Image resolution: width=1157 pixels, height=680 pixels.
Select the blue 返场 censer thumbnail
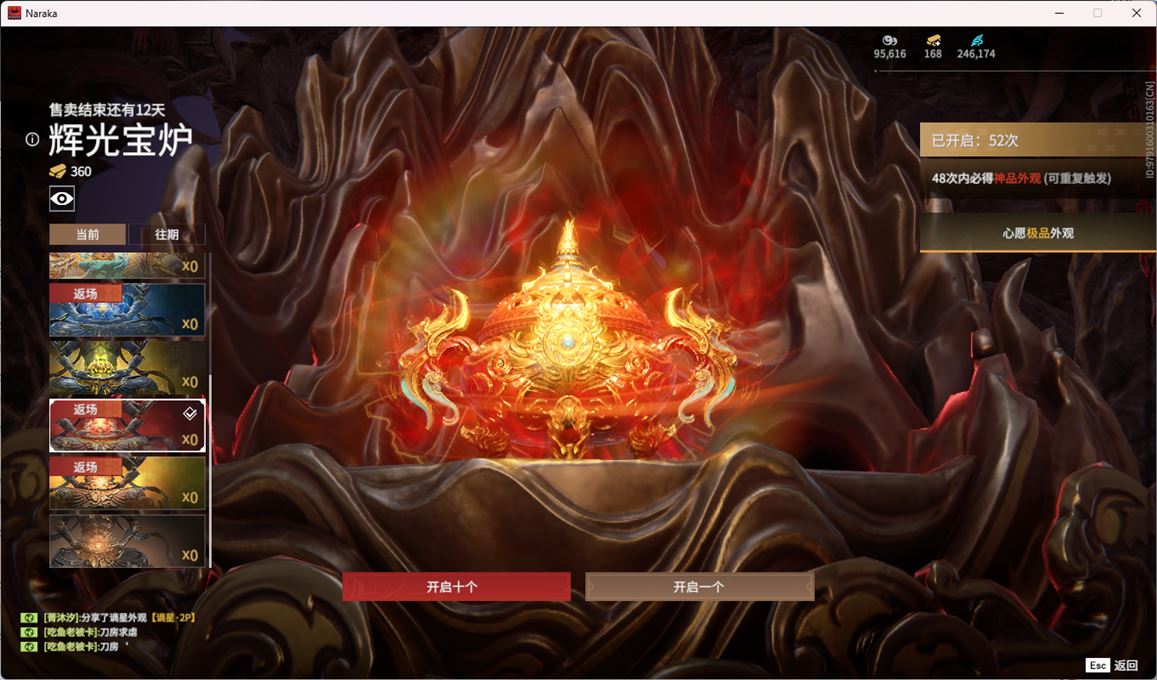[x=127, y=310]
